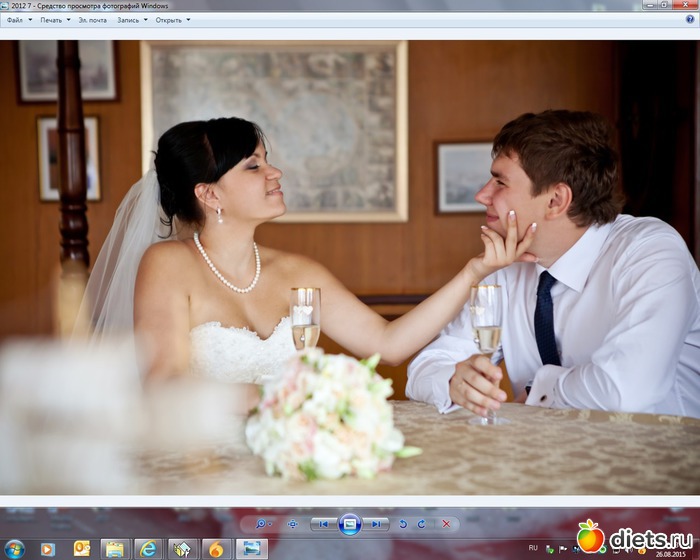This screenshot has height=560, width=700.
Task: Open Windows Media Player from taskbar
Action: [47, 548]
